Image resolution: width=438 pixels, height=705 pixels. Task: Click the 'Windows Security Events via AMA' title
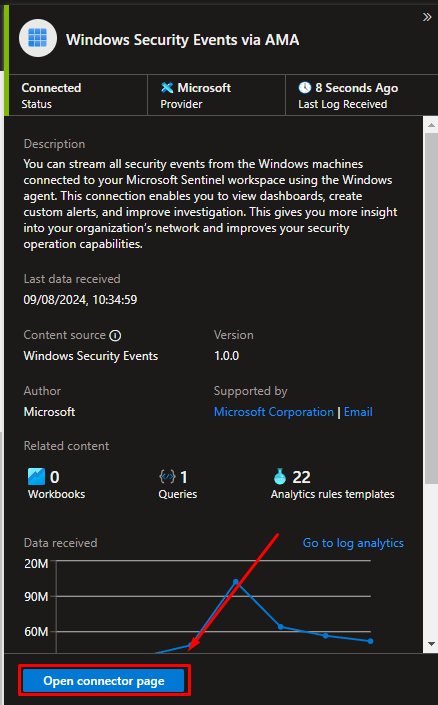pos(183,40)
